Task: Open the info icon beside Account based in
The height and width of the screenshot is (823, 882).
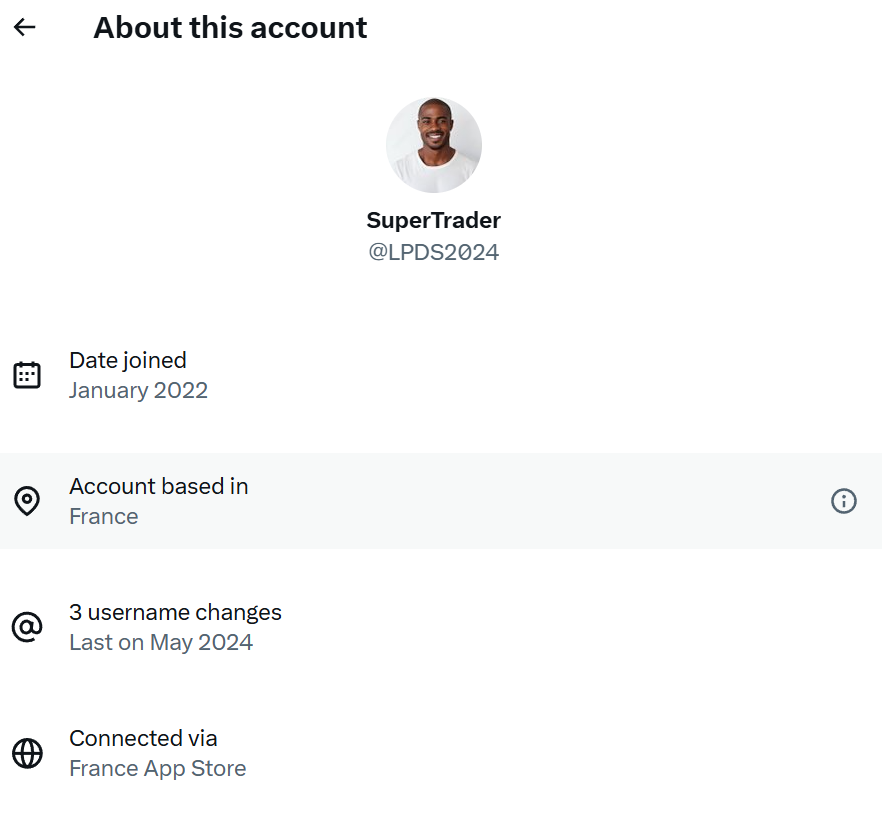Action: tap(844, 501)
